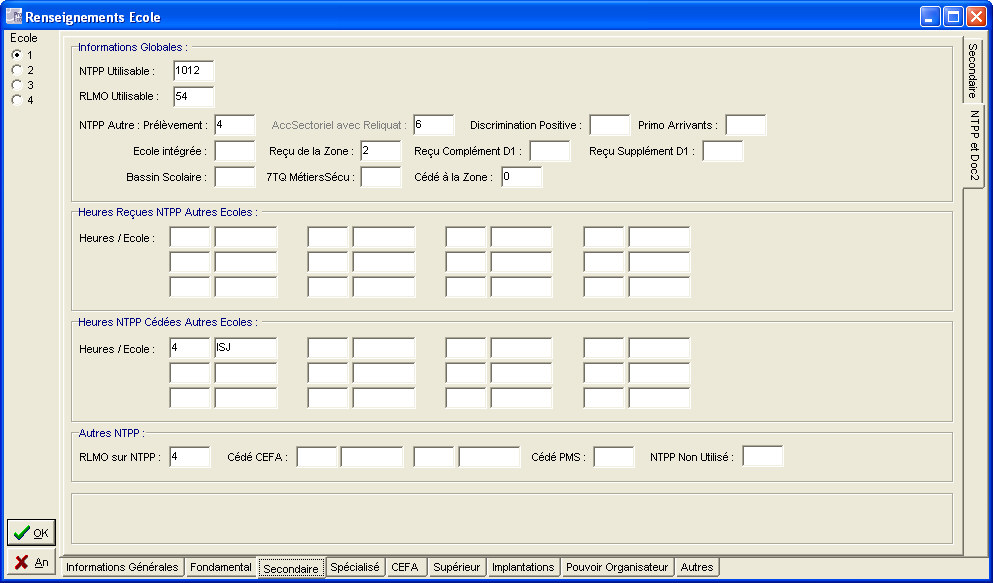The width and height of the screenshot is (993, 583).
Task: Open the Spécialisé tab
Action: (355, 567)
